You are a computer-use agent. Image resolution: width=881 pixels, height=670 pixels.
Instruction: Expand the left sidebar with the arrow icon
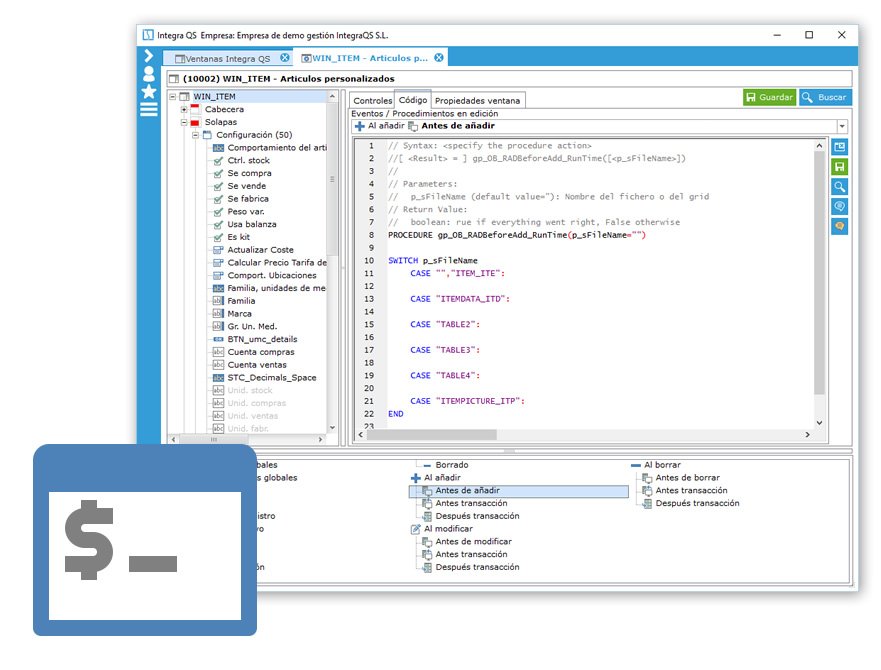click(x=148, y=56)
